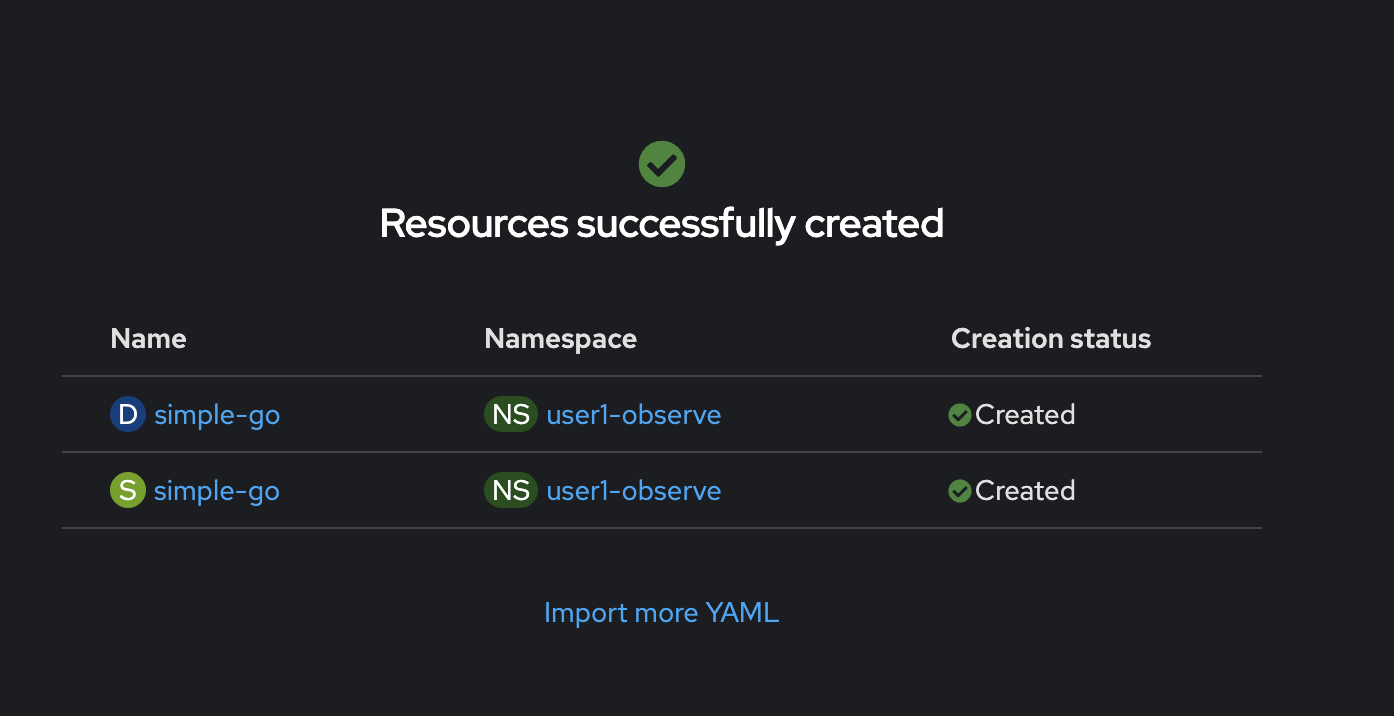Click the large green success checkmark icon
Image resolution: width=1394 pixels, height=716 pixels.
[662, 164]
